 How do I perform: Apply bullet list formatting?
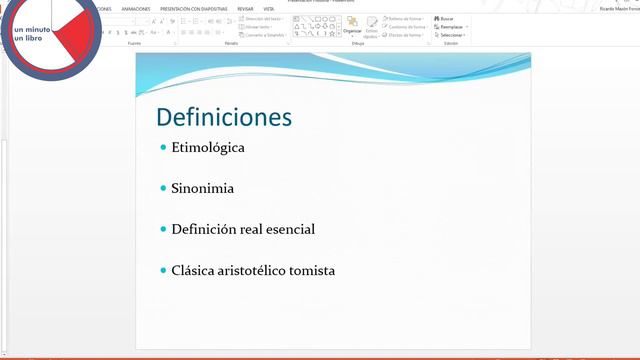tap(182, 22)
